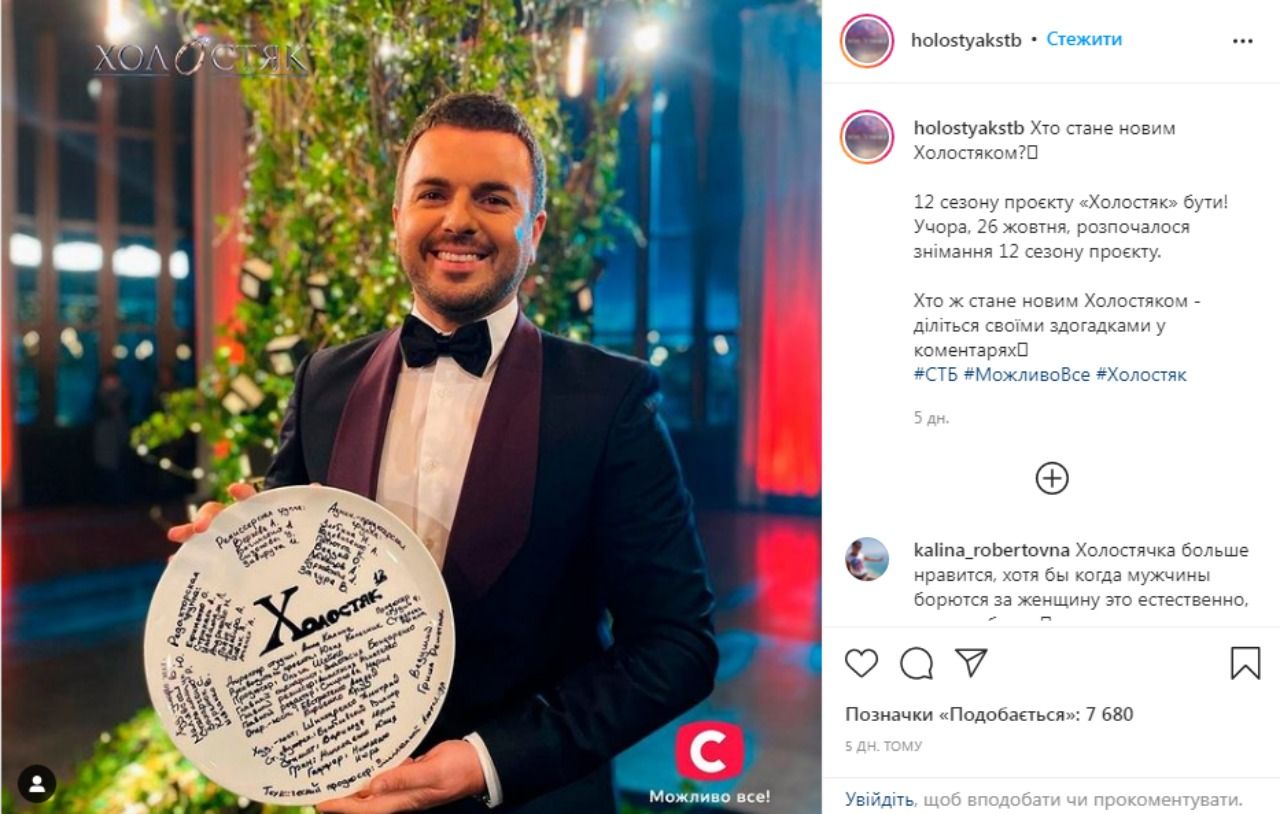Click Стежити to follow the account
Viewport: 1280px width, 814px height.
(1084, 39)
